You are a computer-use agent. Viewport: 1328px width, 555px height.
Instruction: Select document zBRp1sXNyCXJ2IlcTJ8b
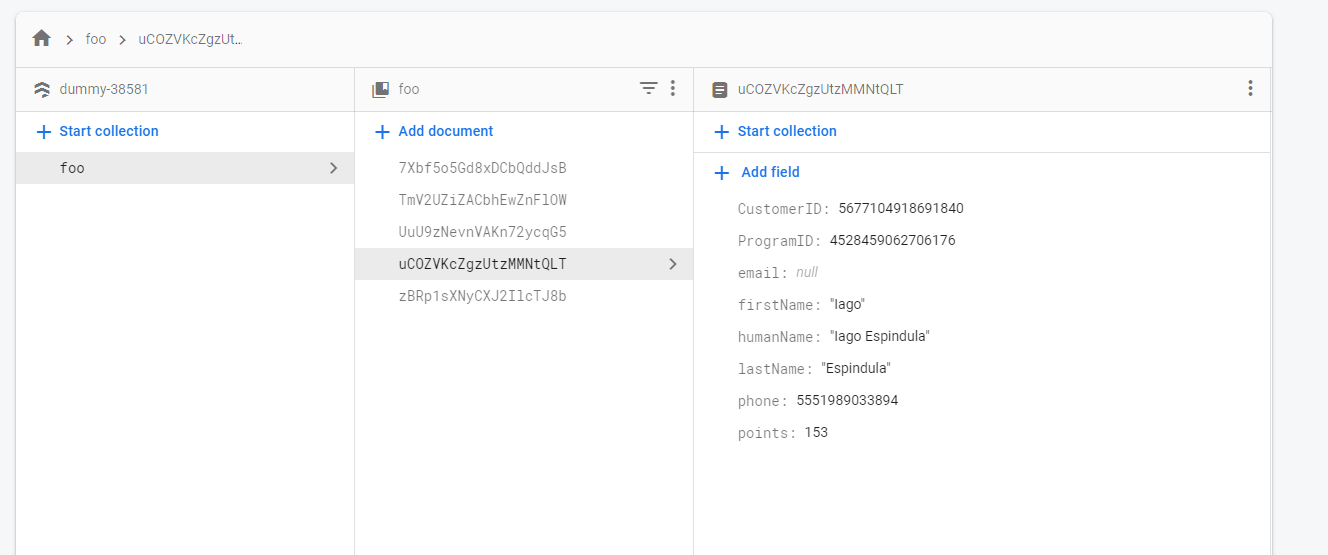pyautogui.click(x=482, y=296)
